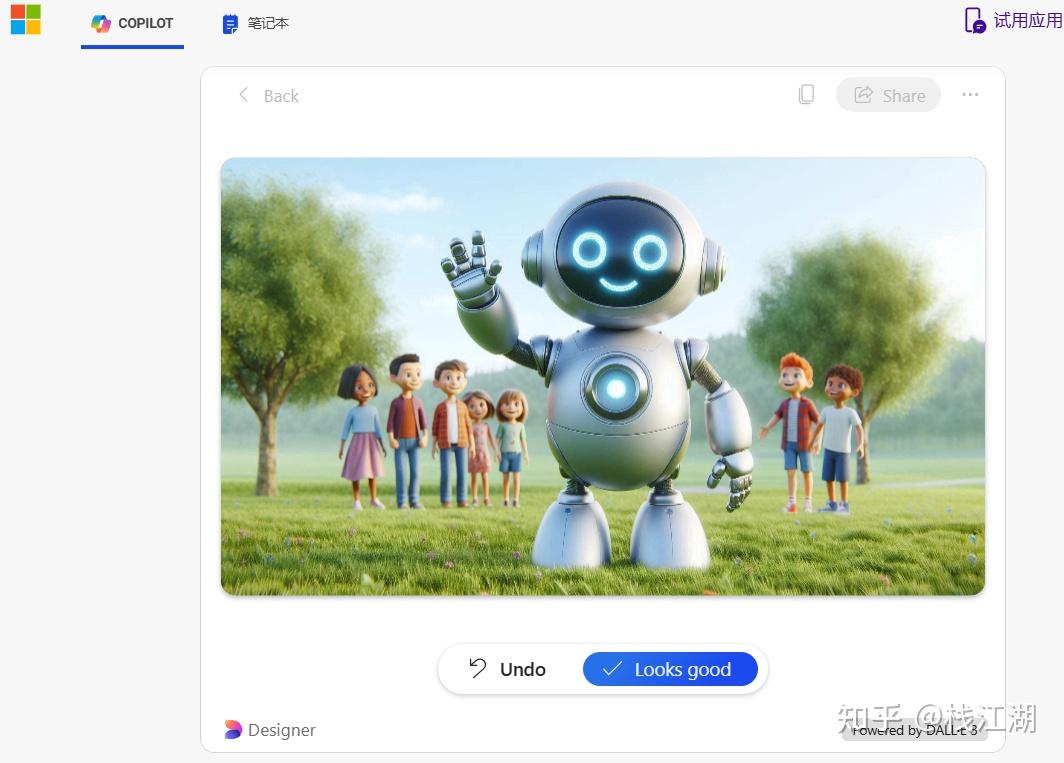Click the Copilot colorful logo icon

pos(101,23)
